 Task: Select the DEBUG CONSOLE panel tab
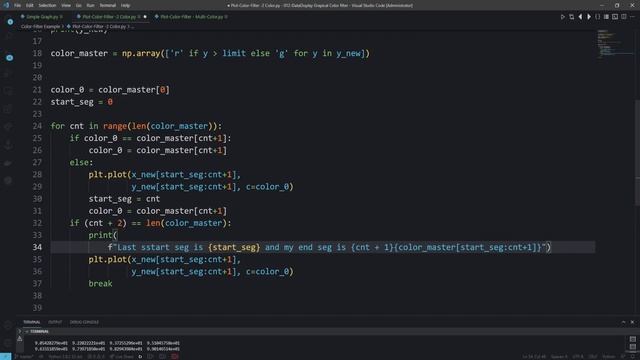(x=84, y=322)
